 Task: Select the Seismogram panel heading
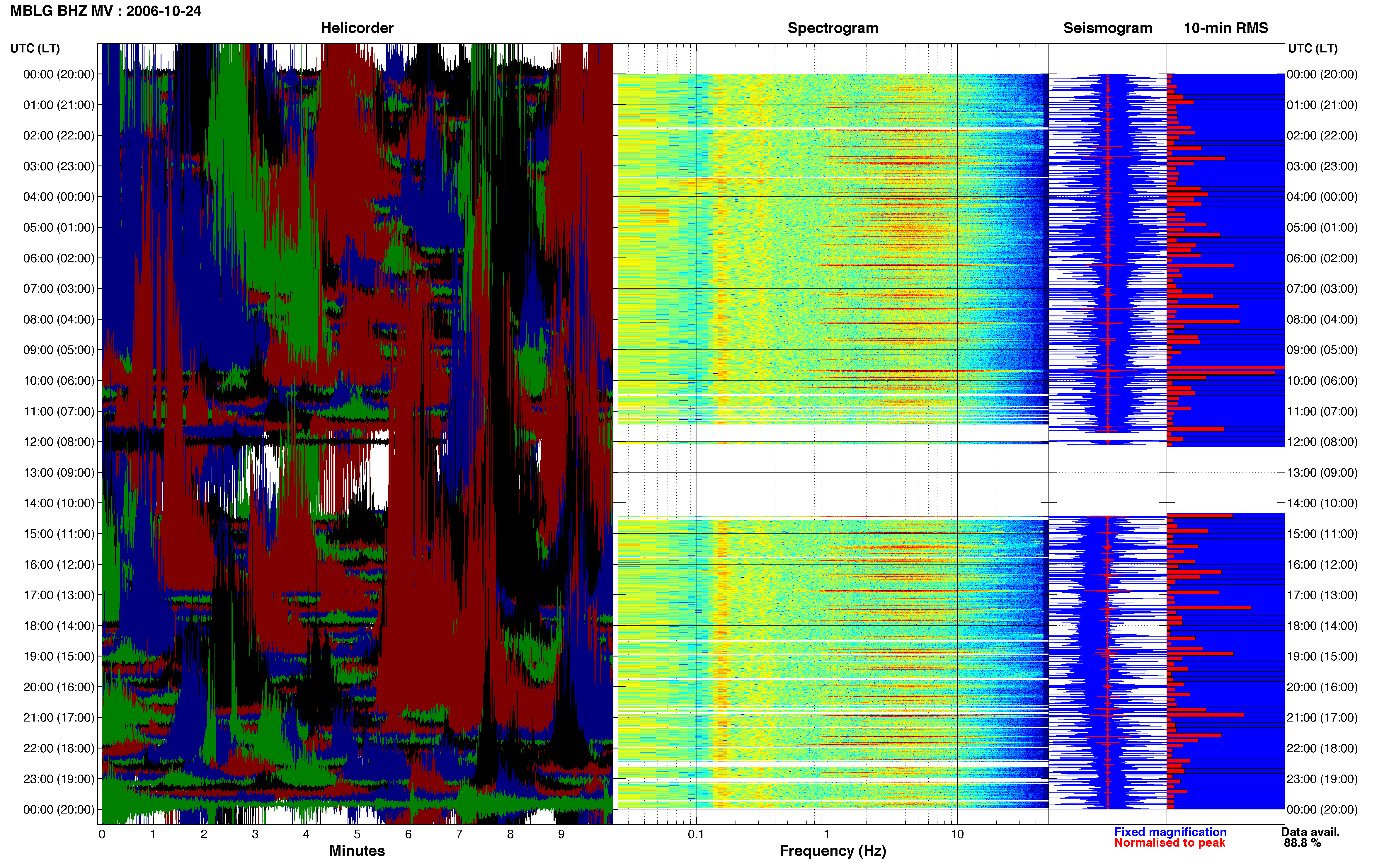(x=1107, y=28)
